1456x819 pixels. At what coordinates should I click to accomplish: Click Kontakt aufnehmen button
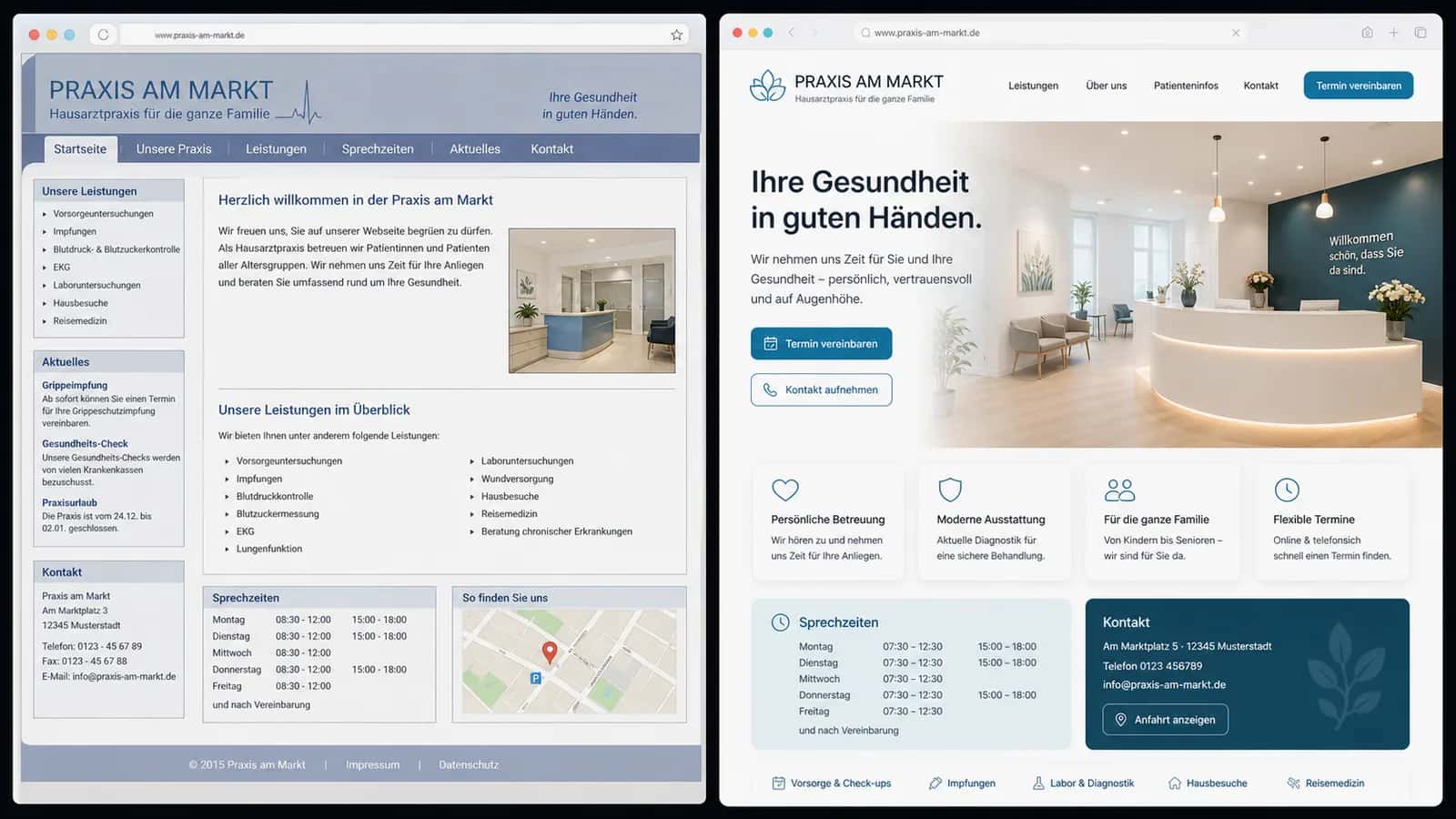tap(821, 389)
